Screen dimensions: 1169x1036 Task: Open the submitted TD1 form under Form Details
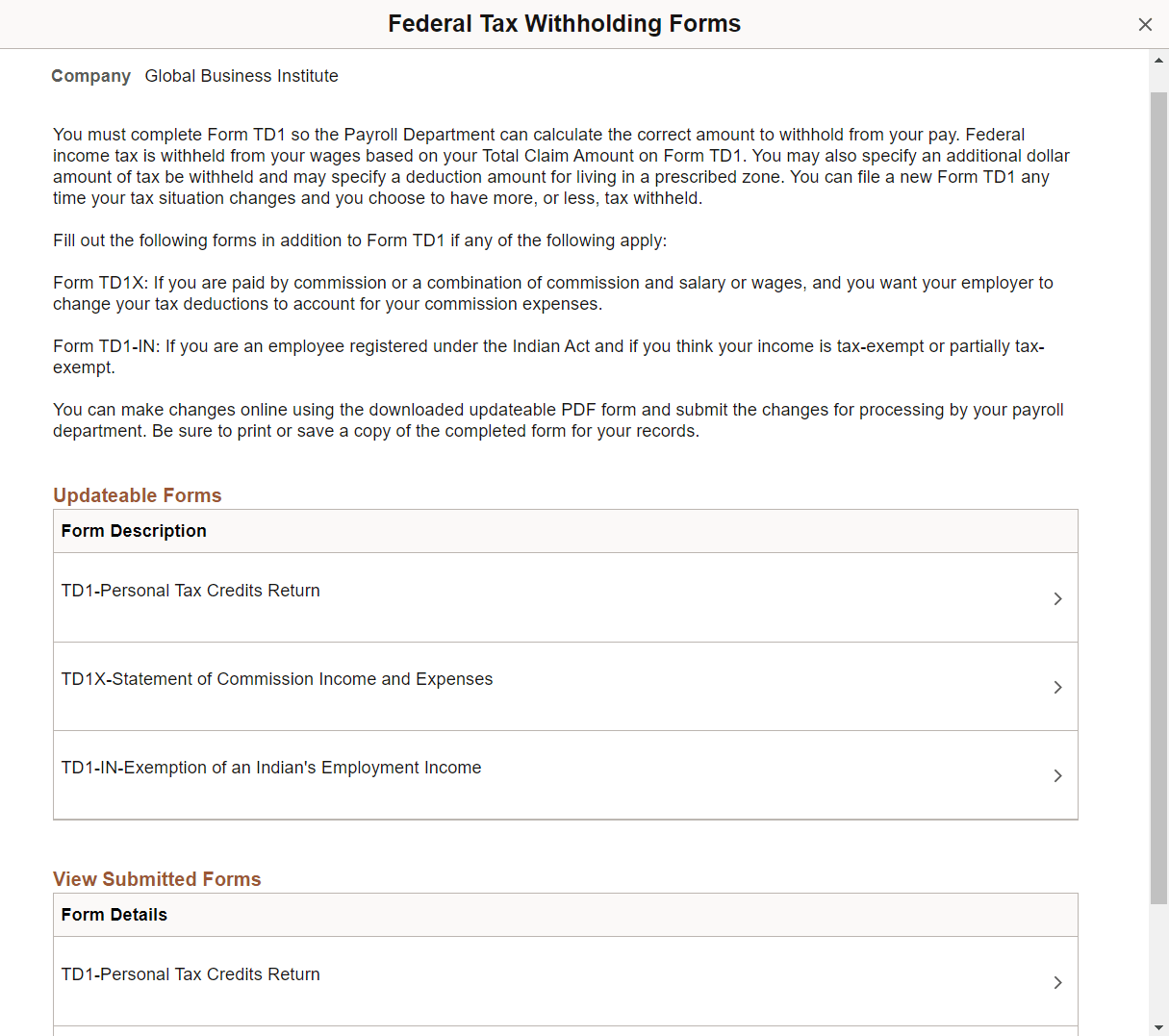191,973
